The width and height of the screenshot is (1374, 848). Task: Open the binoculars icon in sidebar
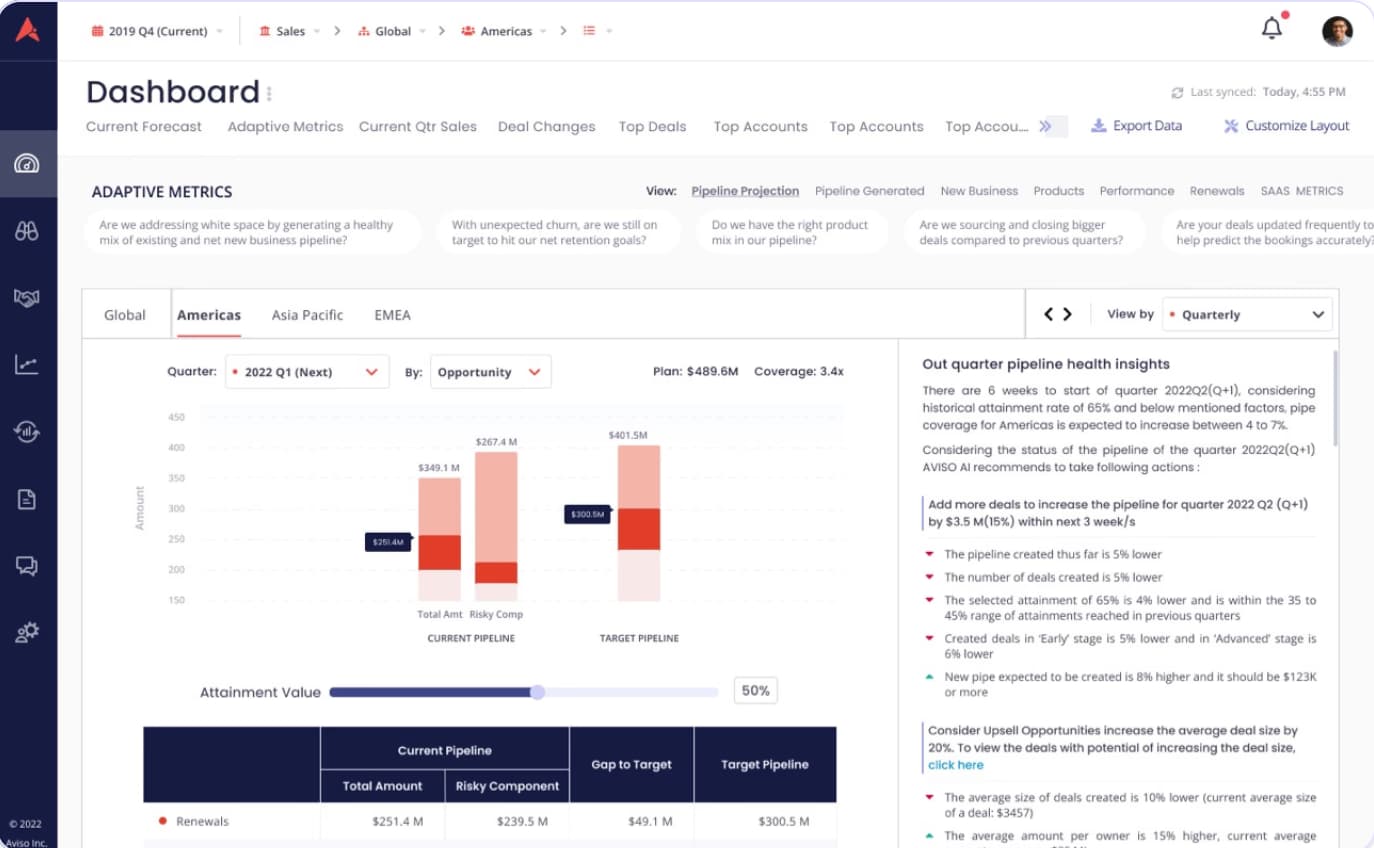click(27, 231)
